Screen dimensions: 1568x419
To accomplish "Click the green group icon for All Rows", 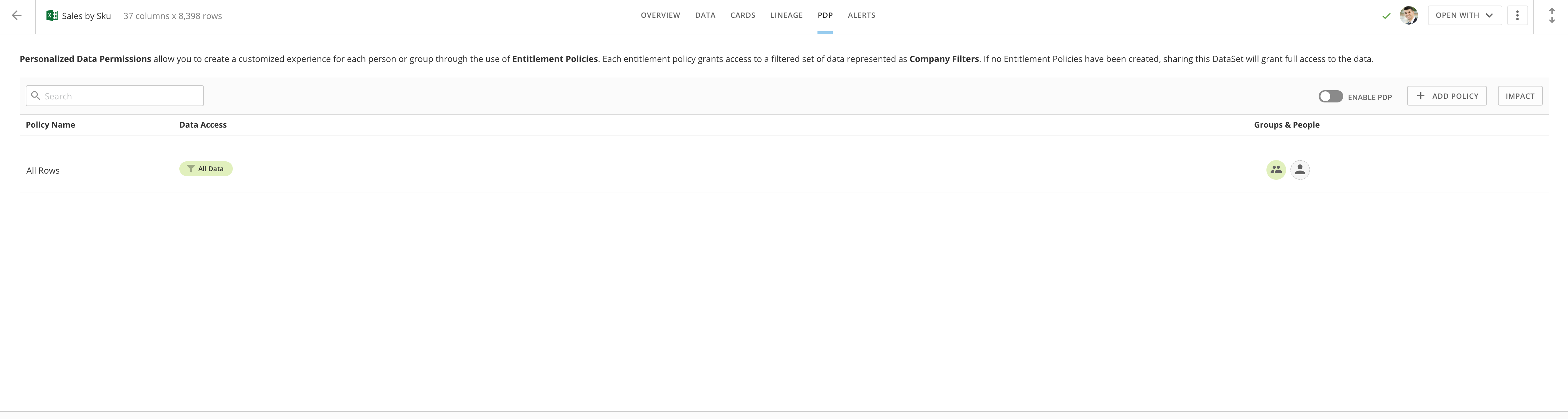I will [1276, 170].
